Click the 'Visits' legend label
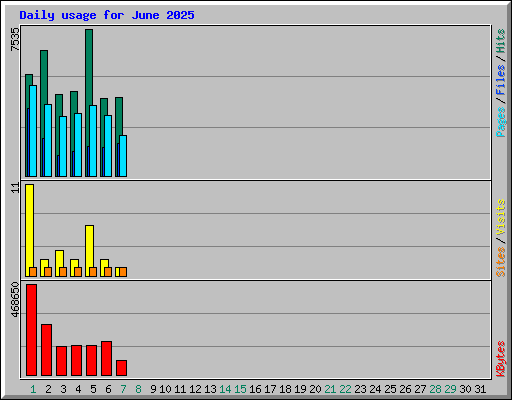The height and width of the screenshot is (400, 512). (500, 218)
